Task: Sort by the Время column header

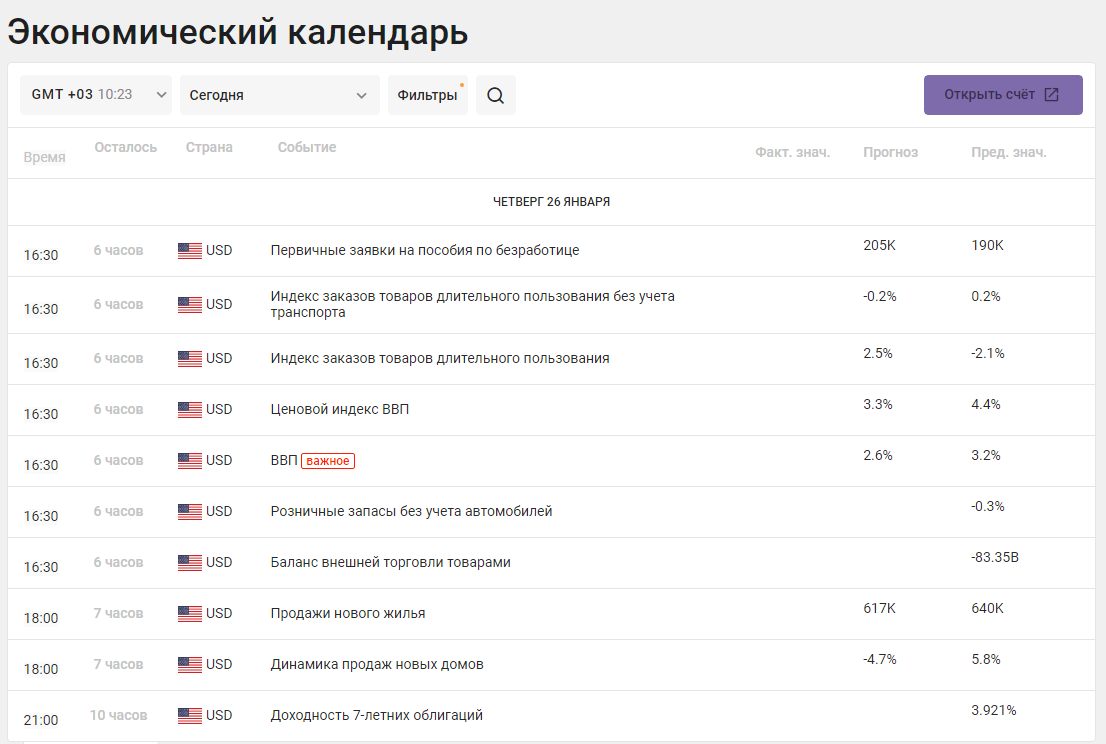Action: 44,157
